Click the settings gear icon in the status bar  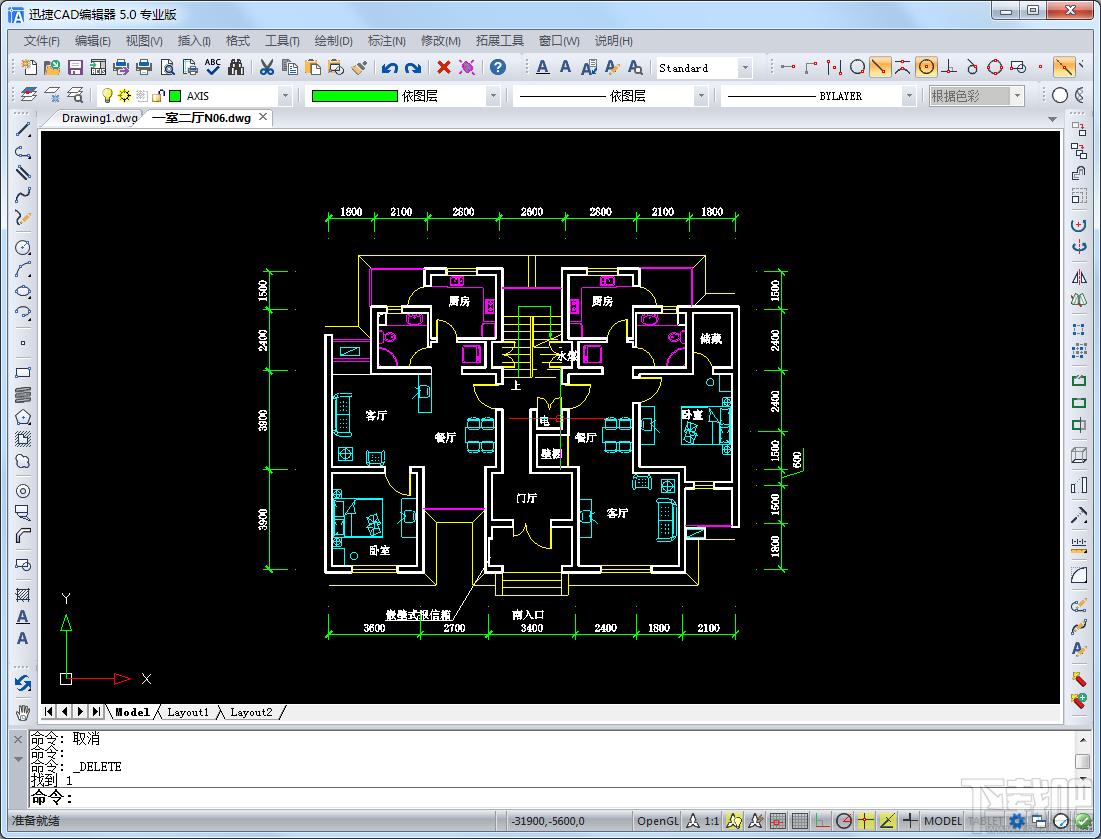[1016, 820]
